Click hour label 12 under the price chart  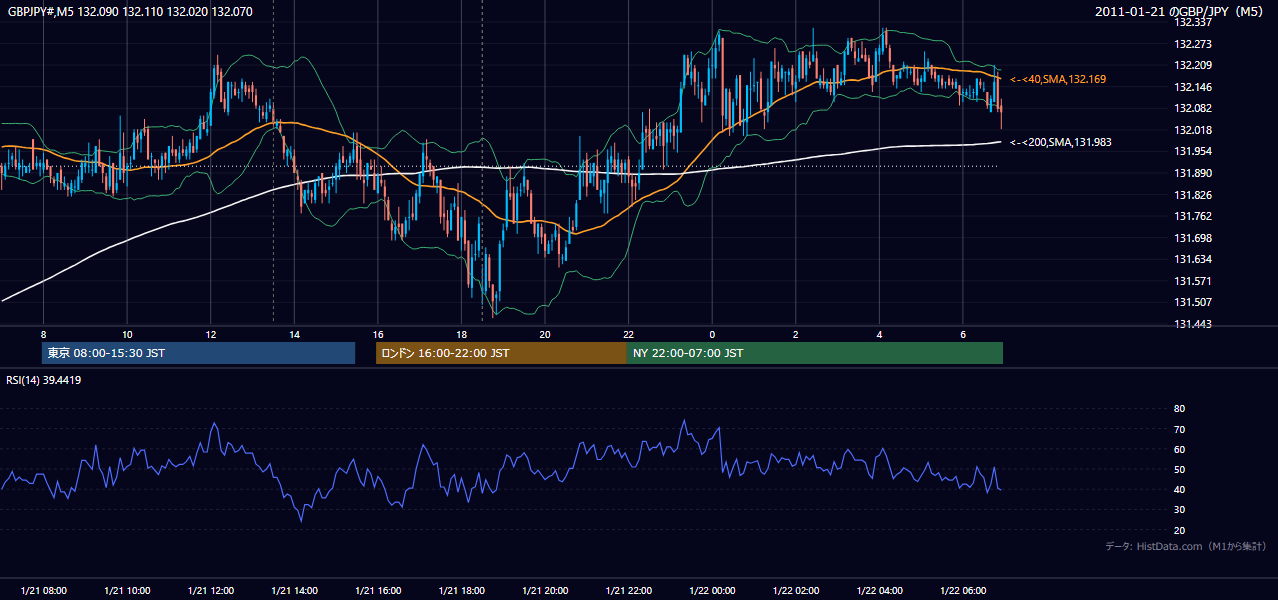211,334
